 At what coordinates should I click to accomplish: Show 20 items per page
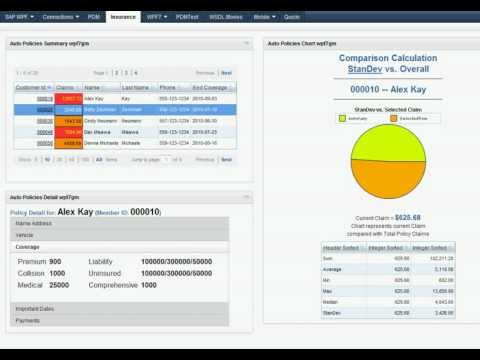tap(59, 159)
